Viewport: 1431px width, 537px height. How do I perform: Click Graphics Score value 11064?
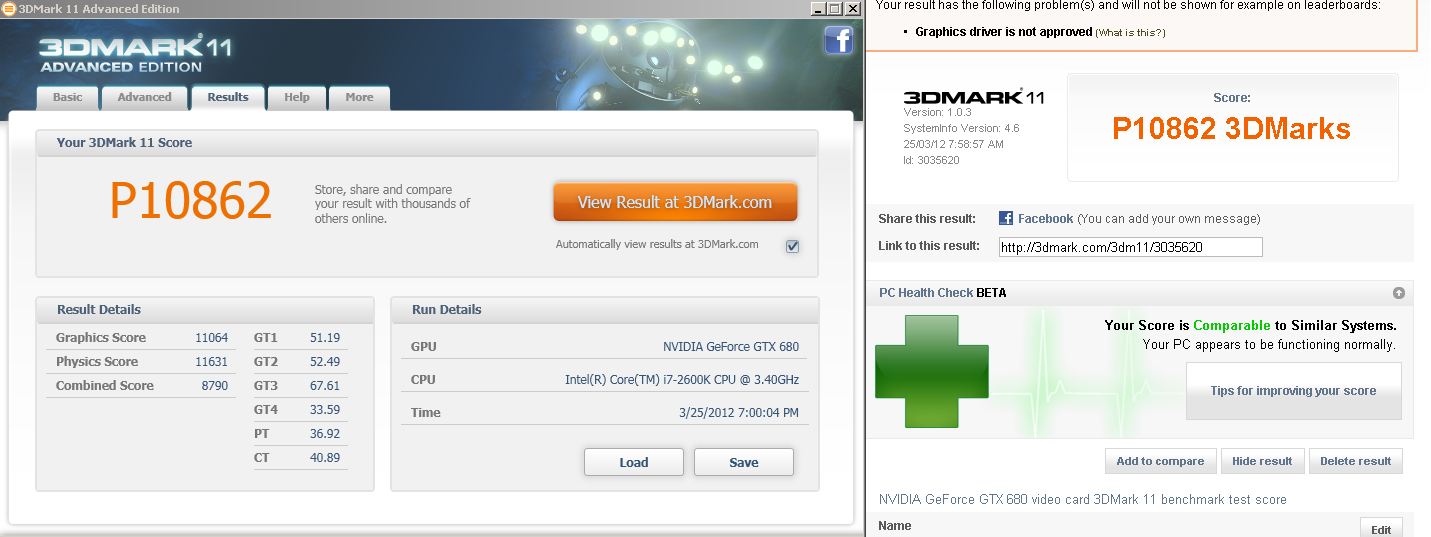[211, 338]
